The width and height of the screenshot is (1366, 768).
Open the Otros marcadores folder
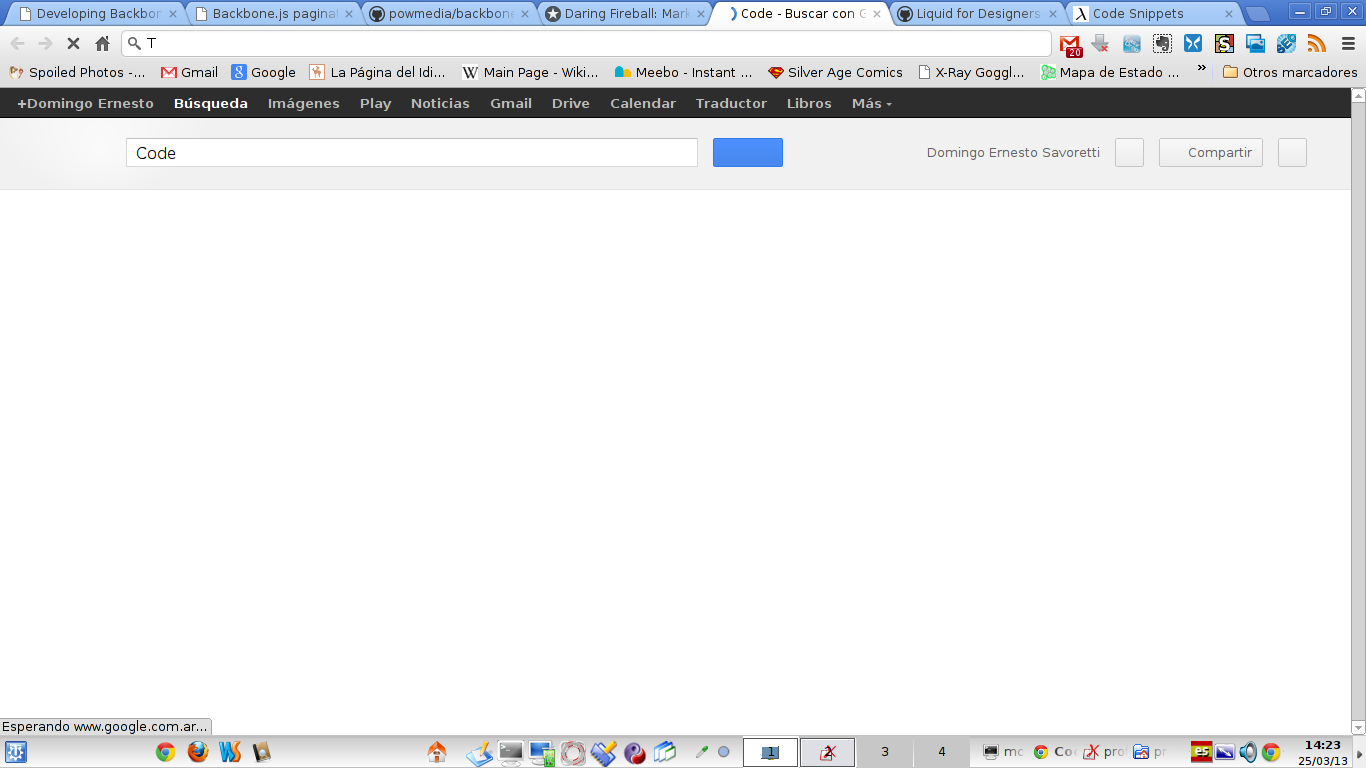point(1290,72)
